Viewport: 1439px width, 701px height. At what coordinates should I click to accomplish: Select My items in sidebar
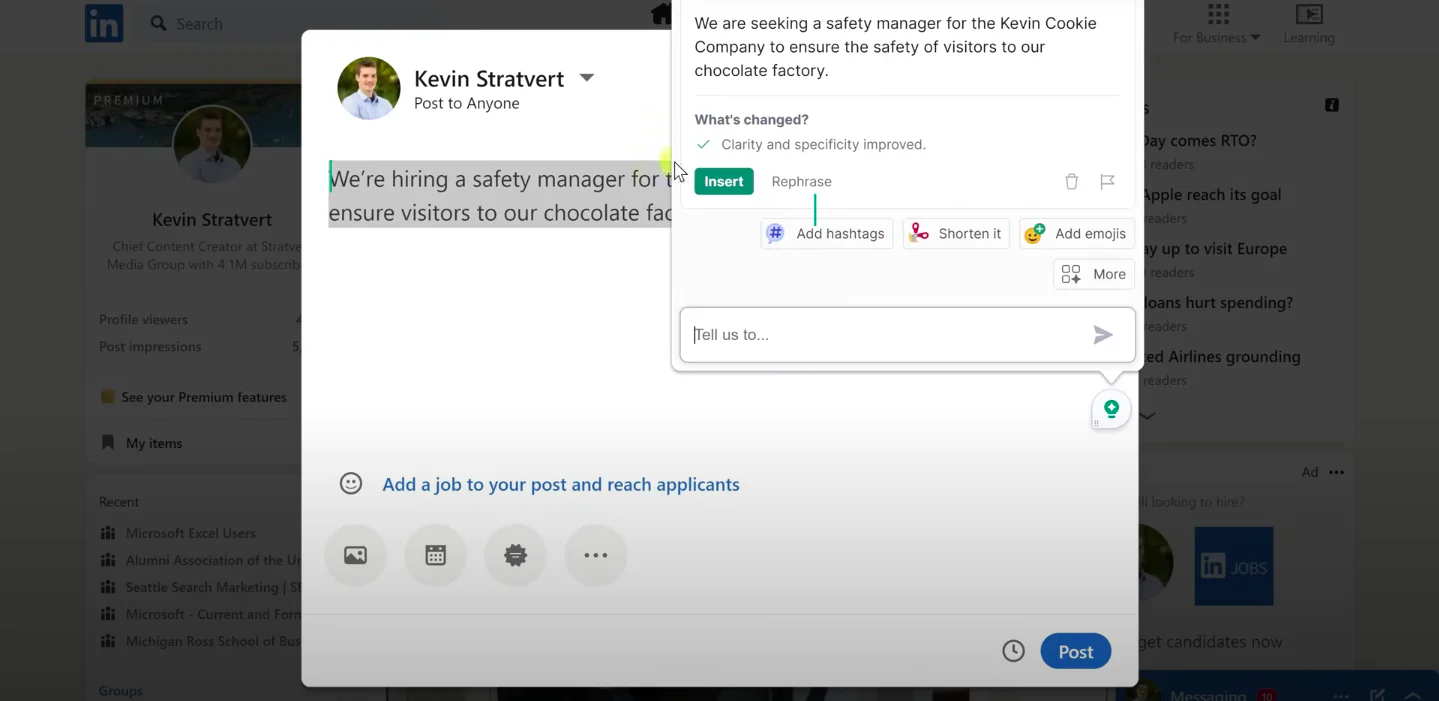click(153, 443)
